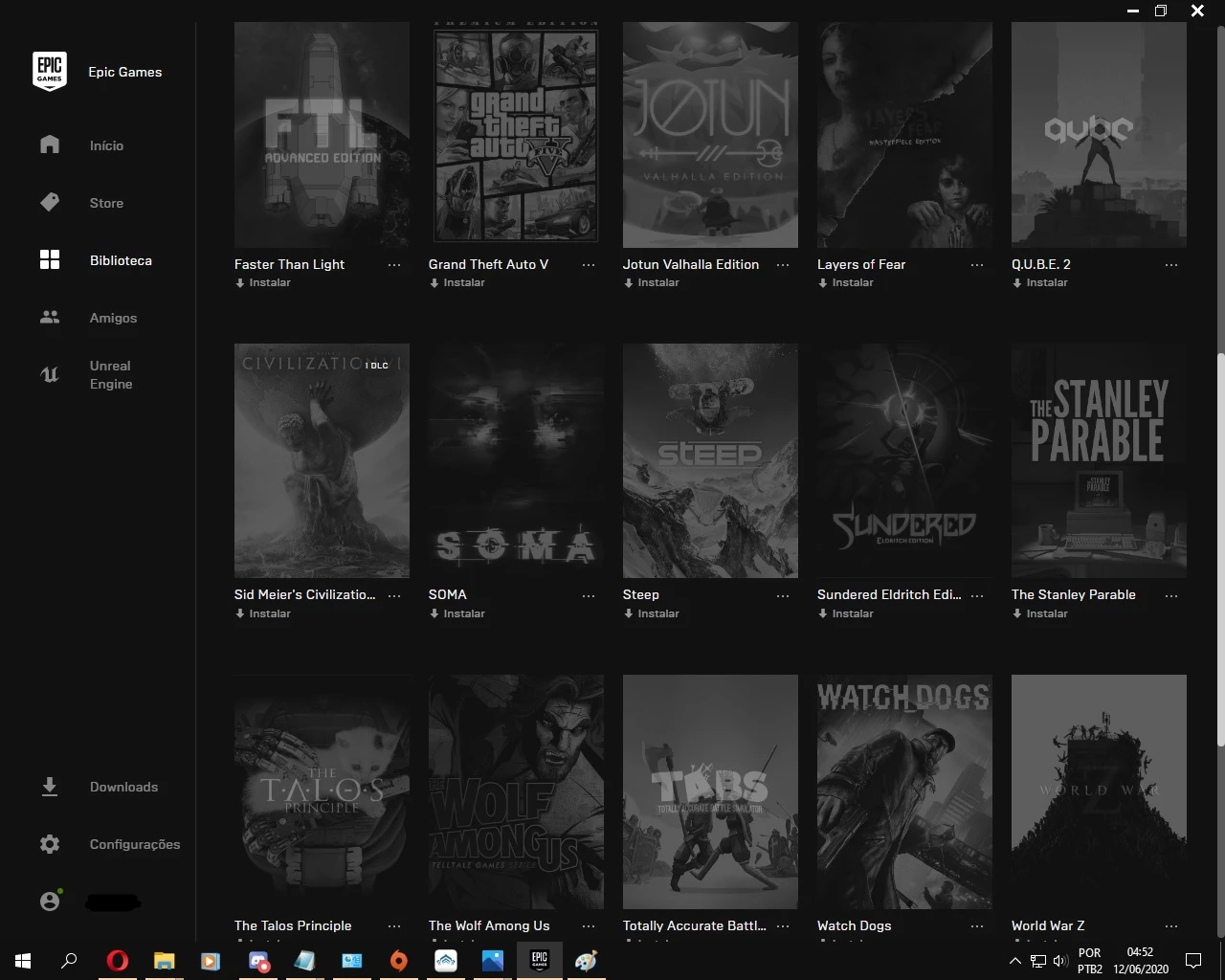This screenshot has width=1225, height=980.
Task: Click the volume speaker tray icon
Action: click(1060, 961)
